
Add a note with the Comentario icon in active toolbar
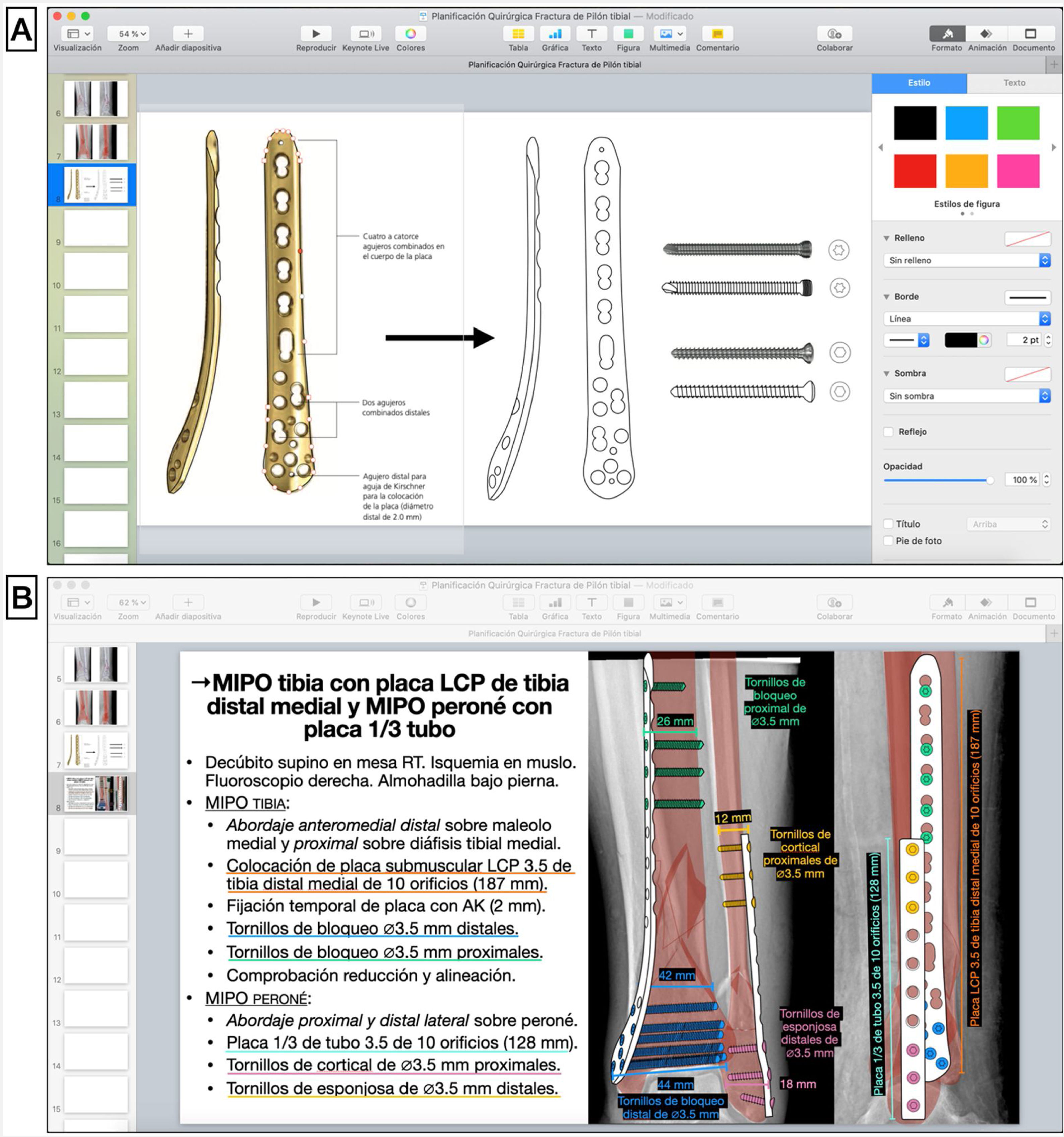click(x=717, y=34)
